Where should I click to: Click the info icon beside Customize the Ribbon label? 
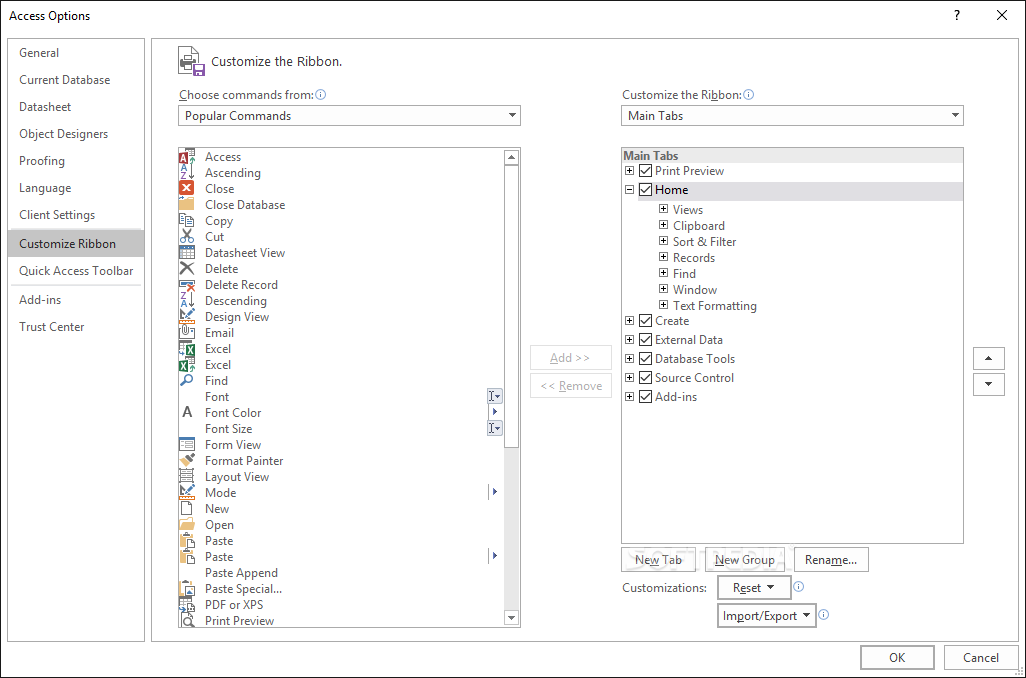(x=749, y=94)
